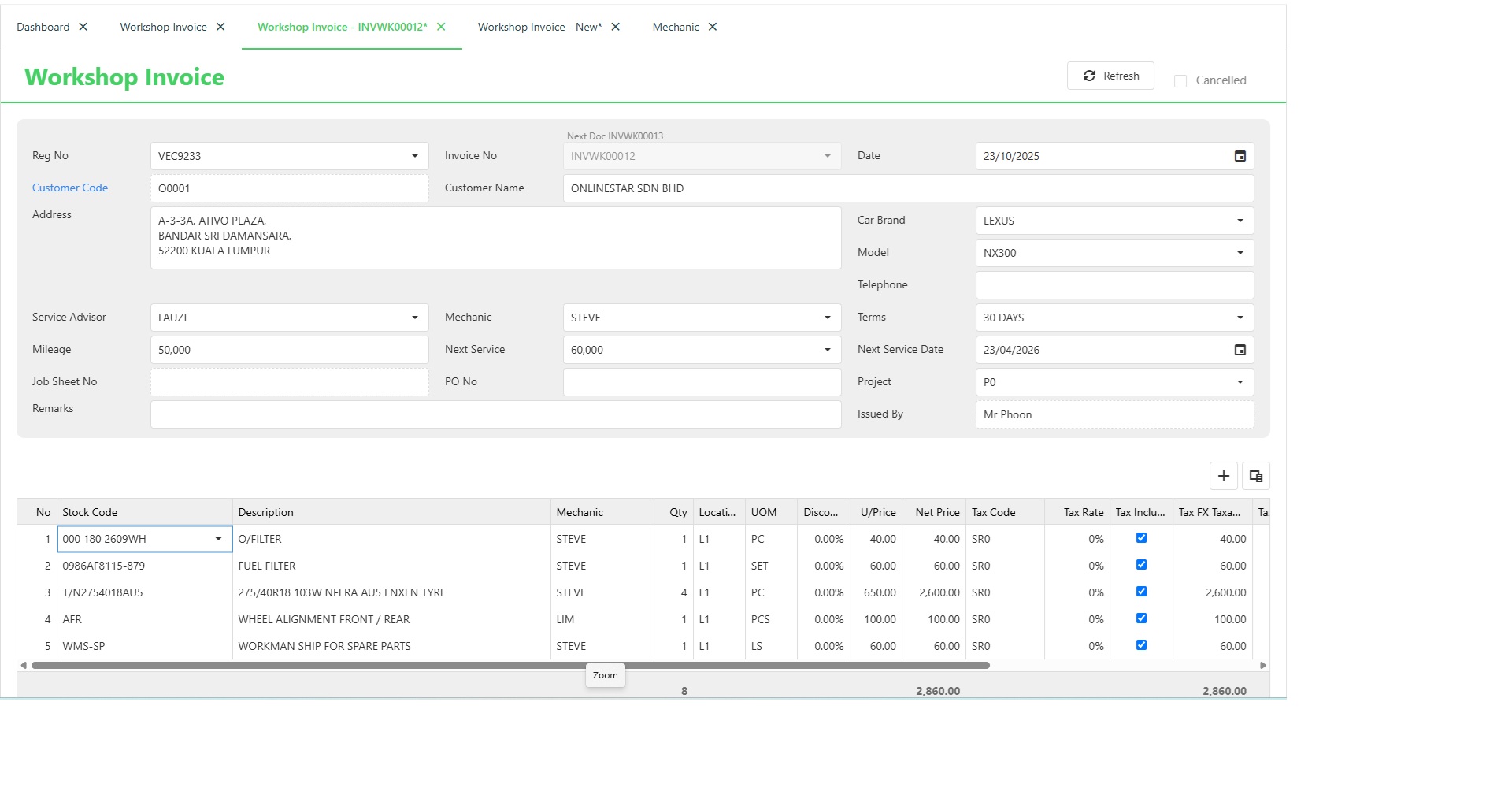Click the scrollbar right arrow
Viewport: 1512px width, 806px height.
click(1263, 666)
